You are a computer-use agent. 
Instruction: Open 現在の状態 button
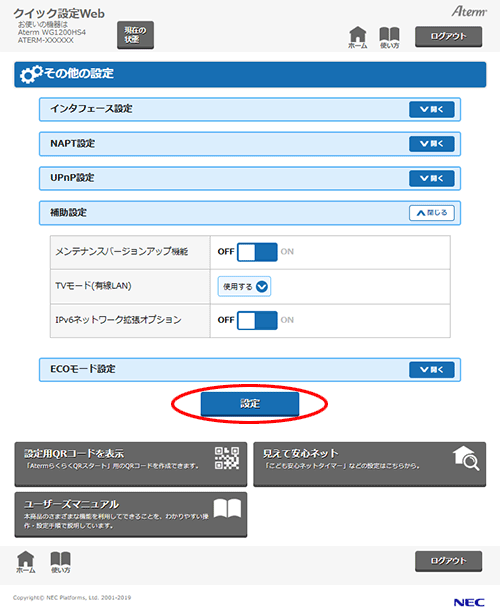[x=136, y=35]
